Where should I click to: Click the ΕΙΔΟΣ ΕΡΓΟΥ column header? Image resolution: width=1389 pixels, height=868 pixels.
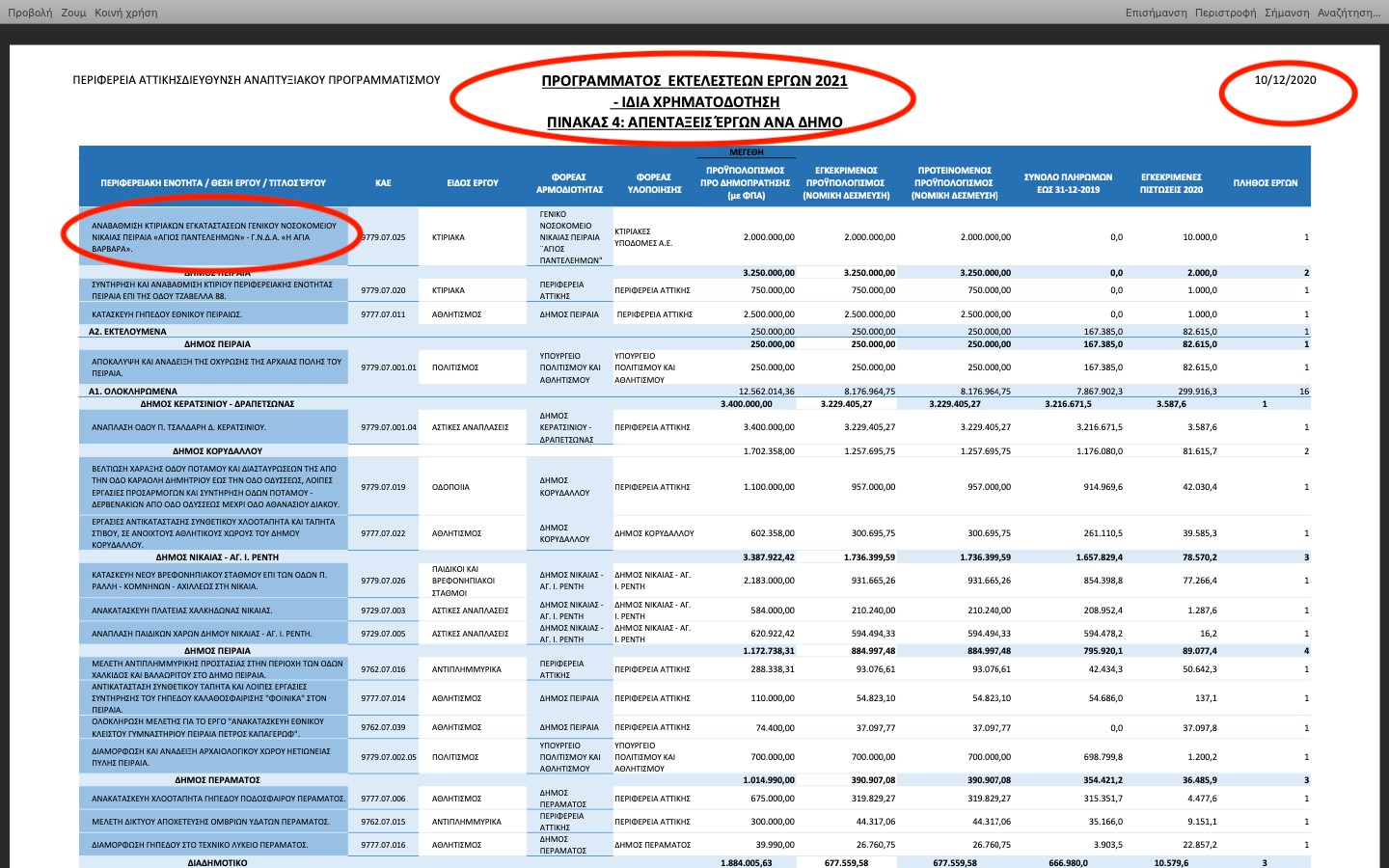pos(473,183)
